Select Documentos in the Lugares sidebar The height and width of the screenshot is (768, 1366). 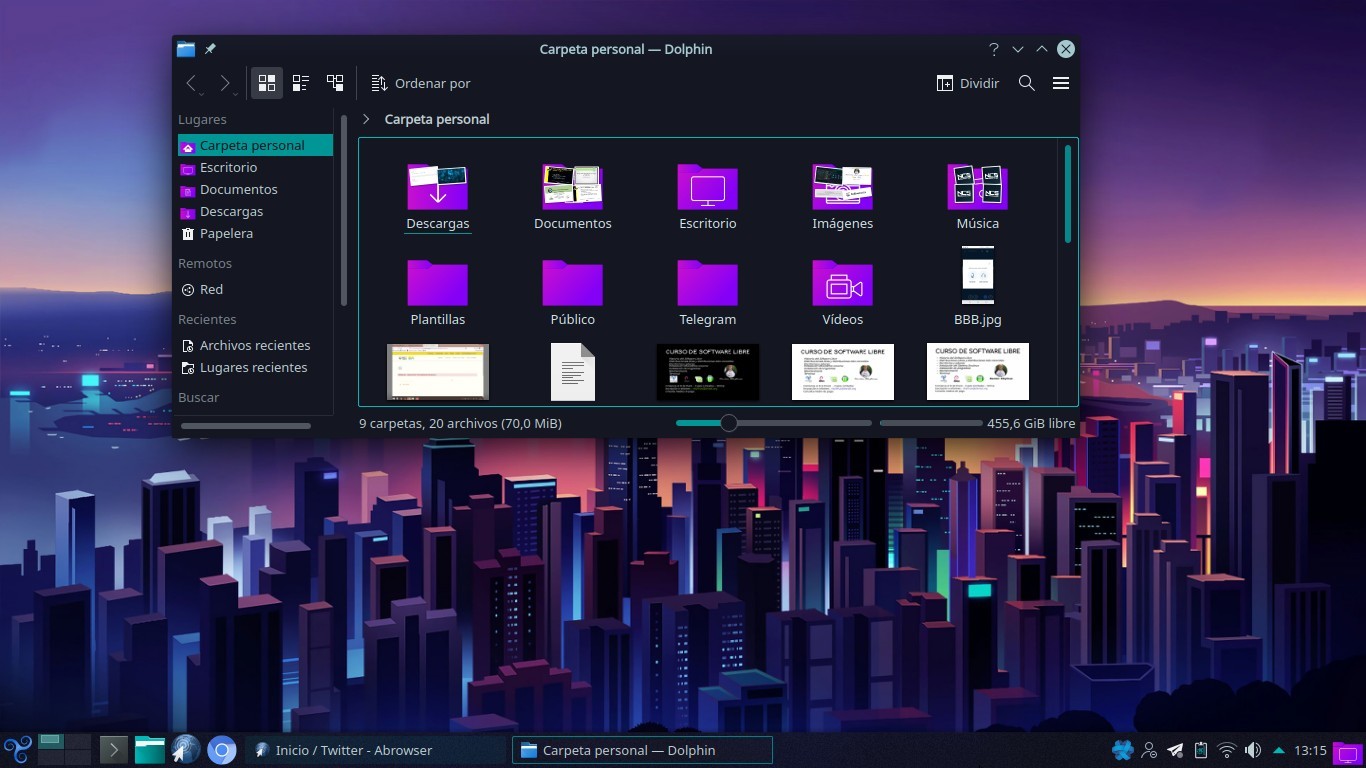pyautogui.click(x=238, y=190)
